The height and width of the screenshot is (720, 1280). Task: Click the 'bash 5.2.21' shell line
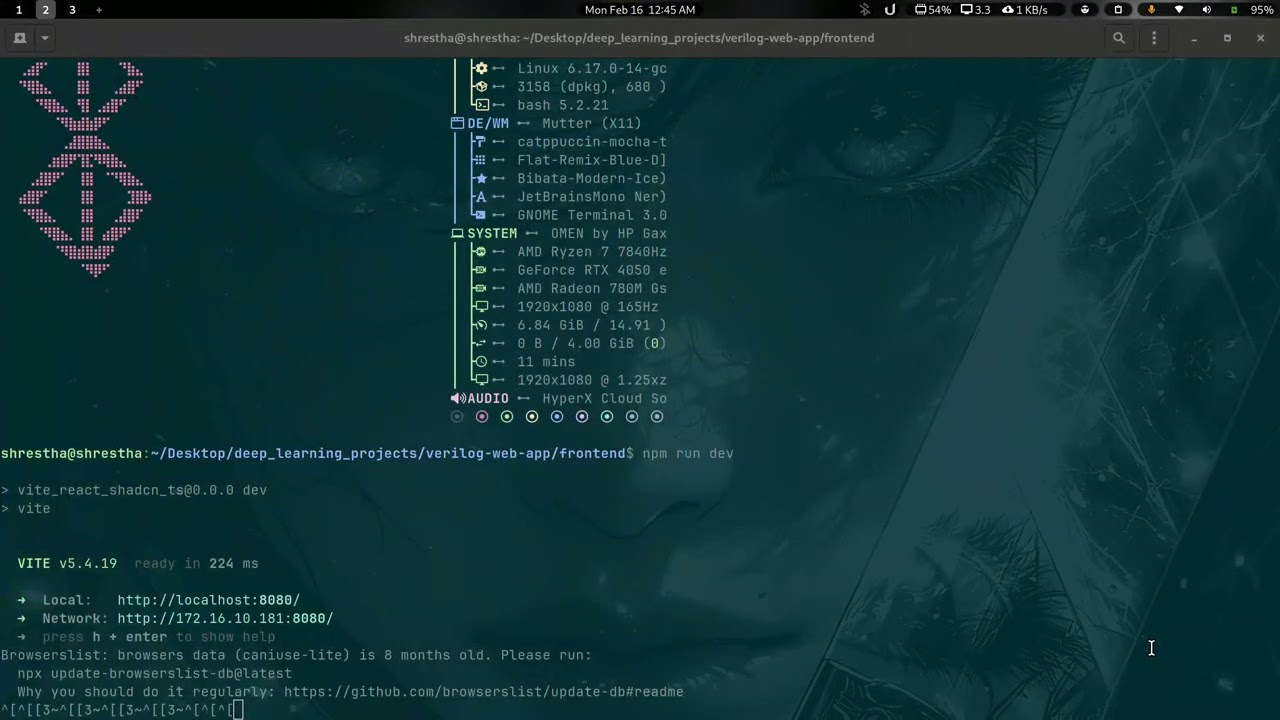coord(563,106)
